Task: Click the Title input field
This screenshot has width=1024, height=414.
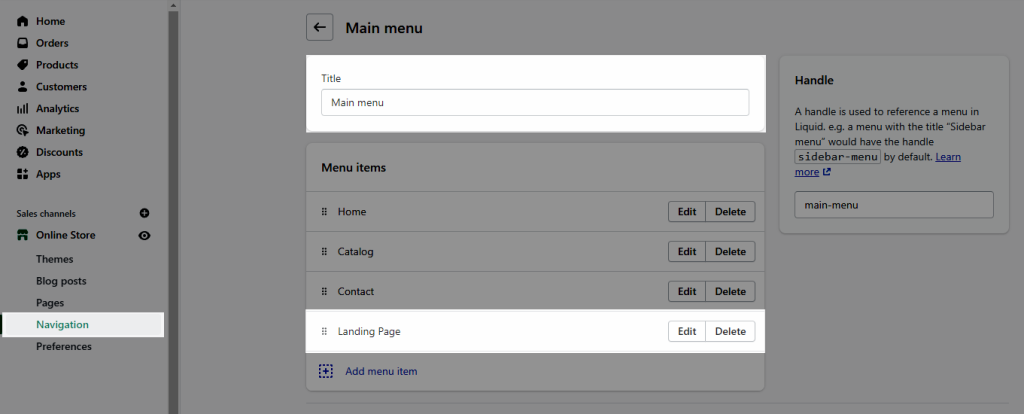Action: (x=535, y=103)
